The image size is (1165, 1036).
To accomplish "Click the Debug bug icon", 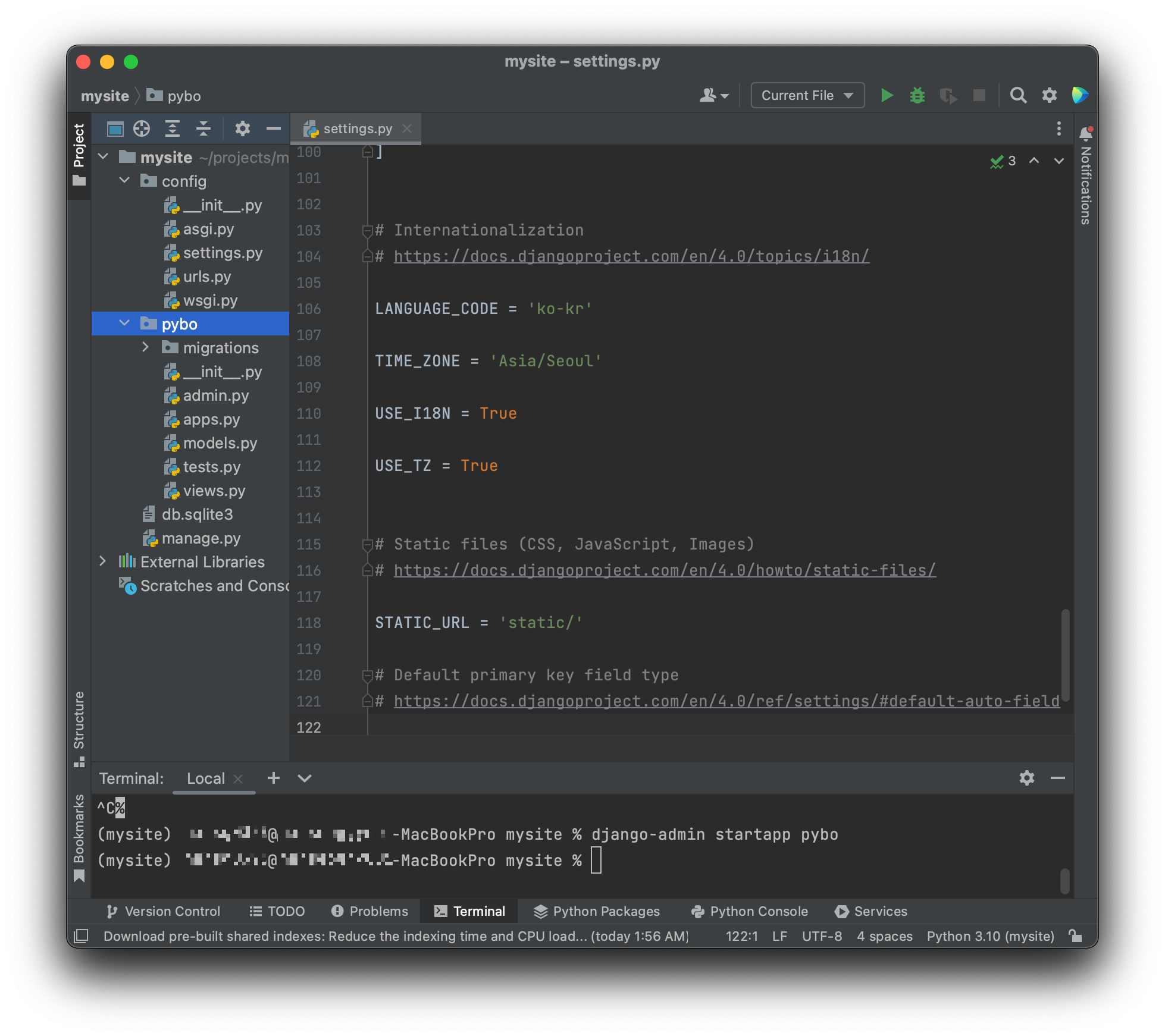I will tap(917, 95).
